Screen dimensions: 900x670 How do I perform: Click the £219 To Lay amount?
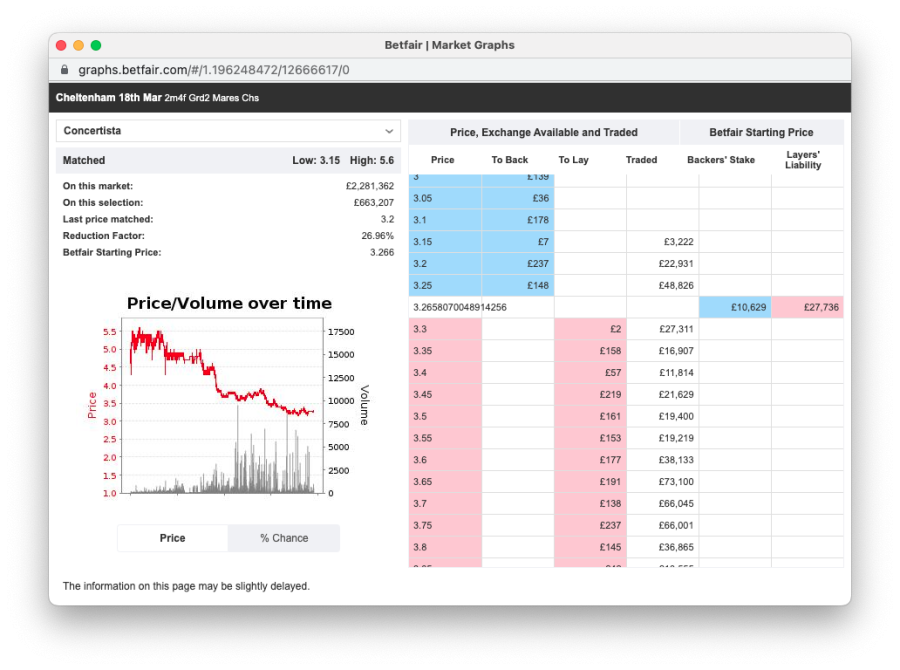point(610,394)
